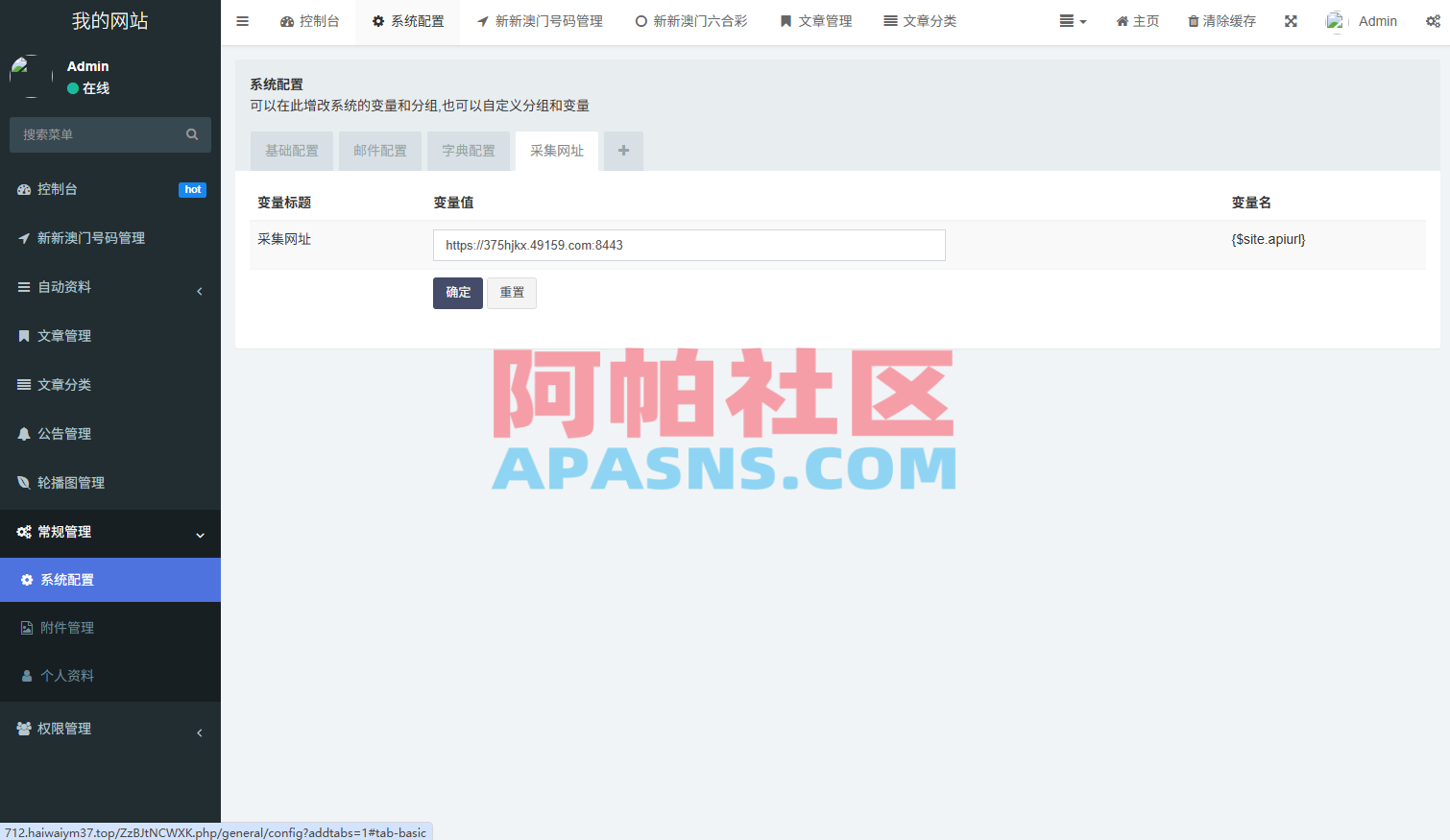Screen dimensions: 1450x840
Task: Open 新新澳门号码管理 in sidebar
Action: (x=110, y=238)
